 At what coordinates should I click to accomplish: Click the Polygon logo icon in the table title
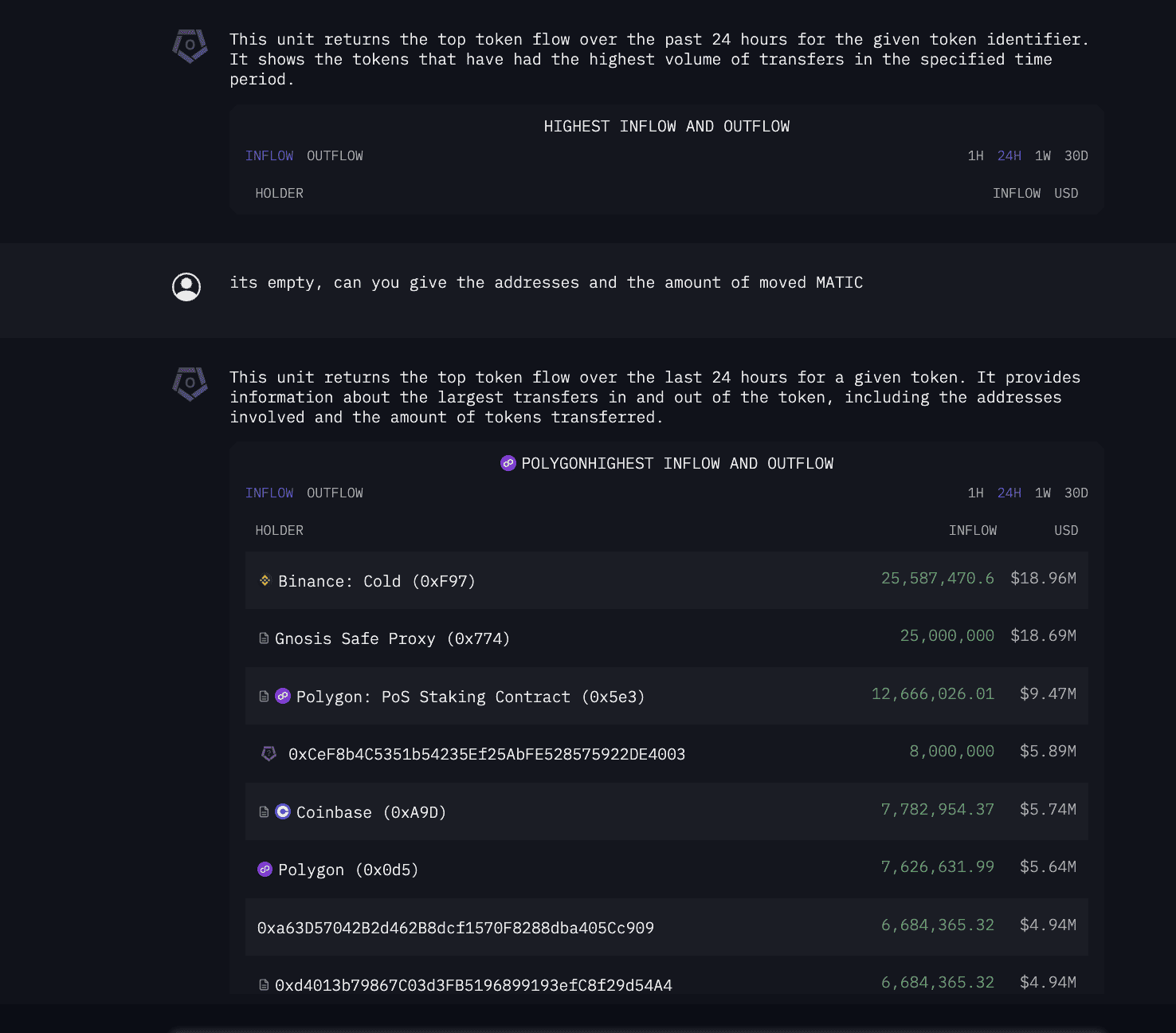click(x=508, y=463)
